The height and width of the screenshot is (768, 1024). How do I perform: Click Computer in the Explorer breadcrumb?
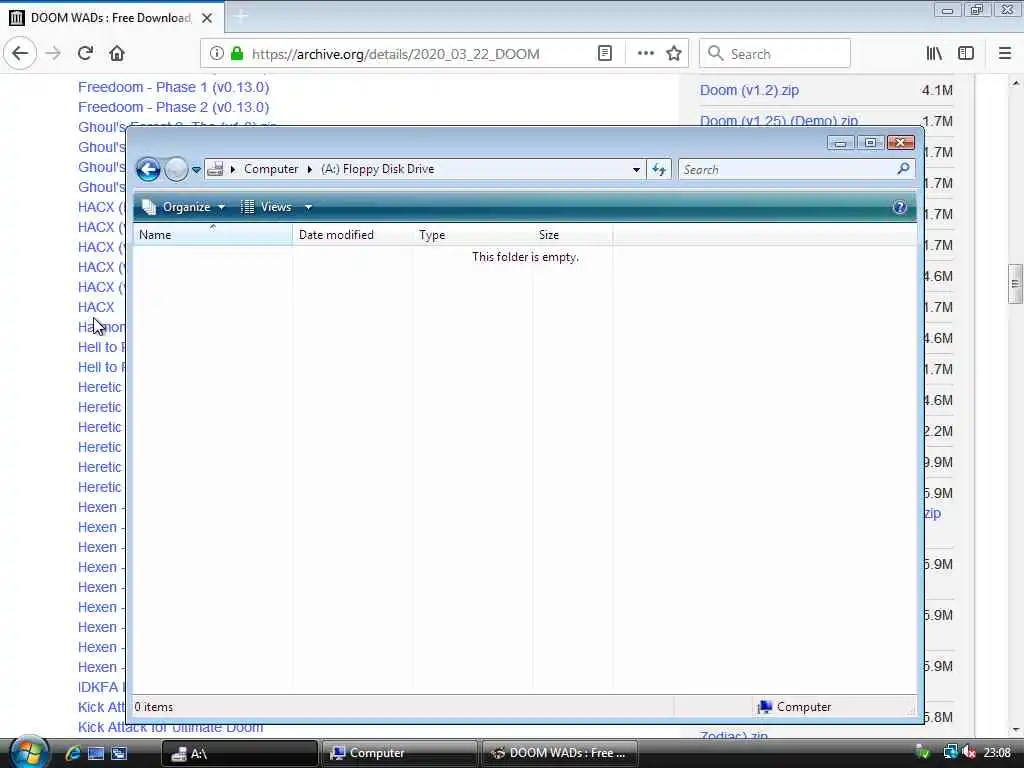coord(271,169)
